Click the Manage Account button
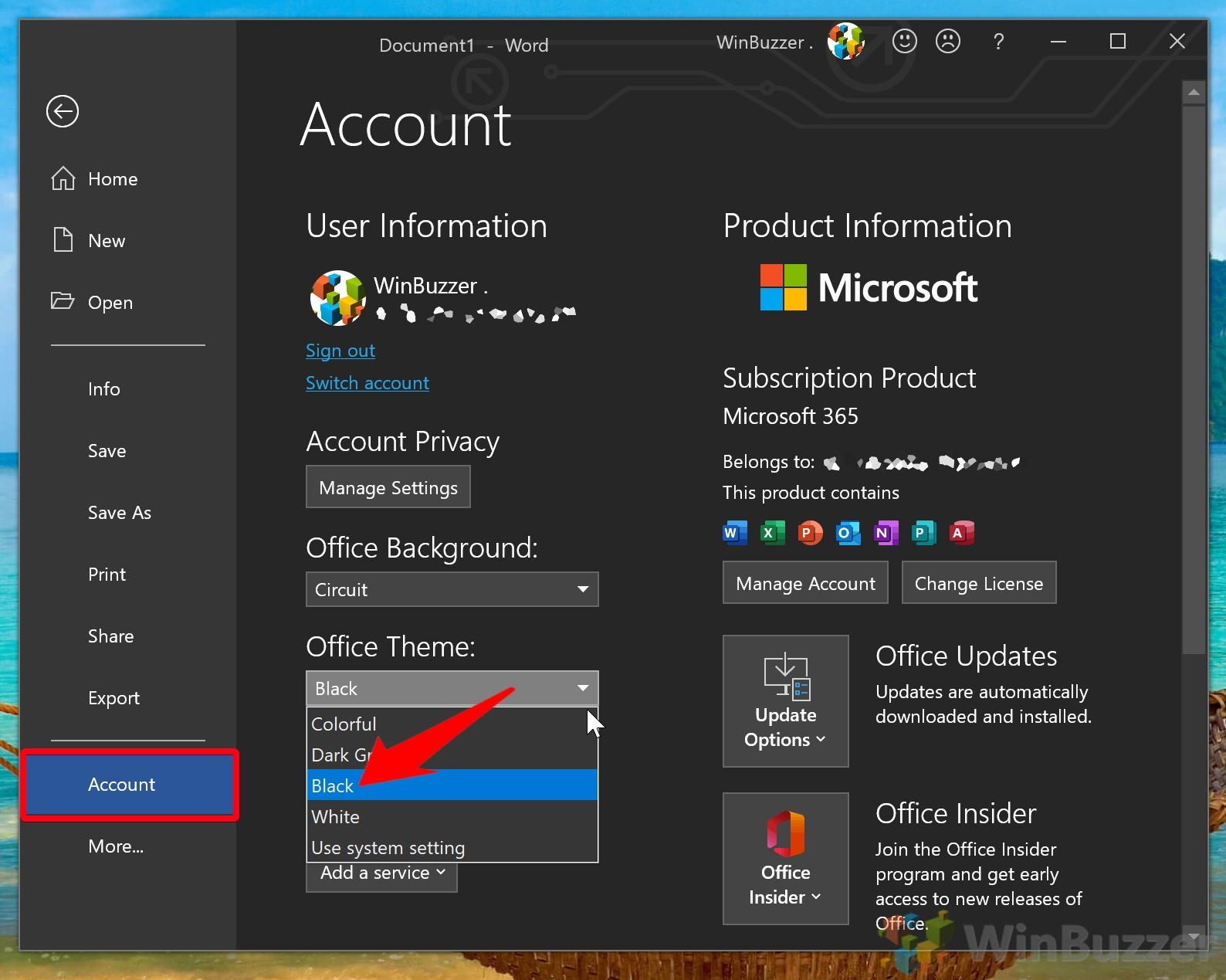1226x980 pixels. click(x=805, y=583)
